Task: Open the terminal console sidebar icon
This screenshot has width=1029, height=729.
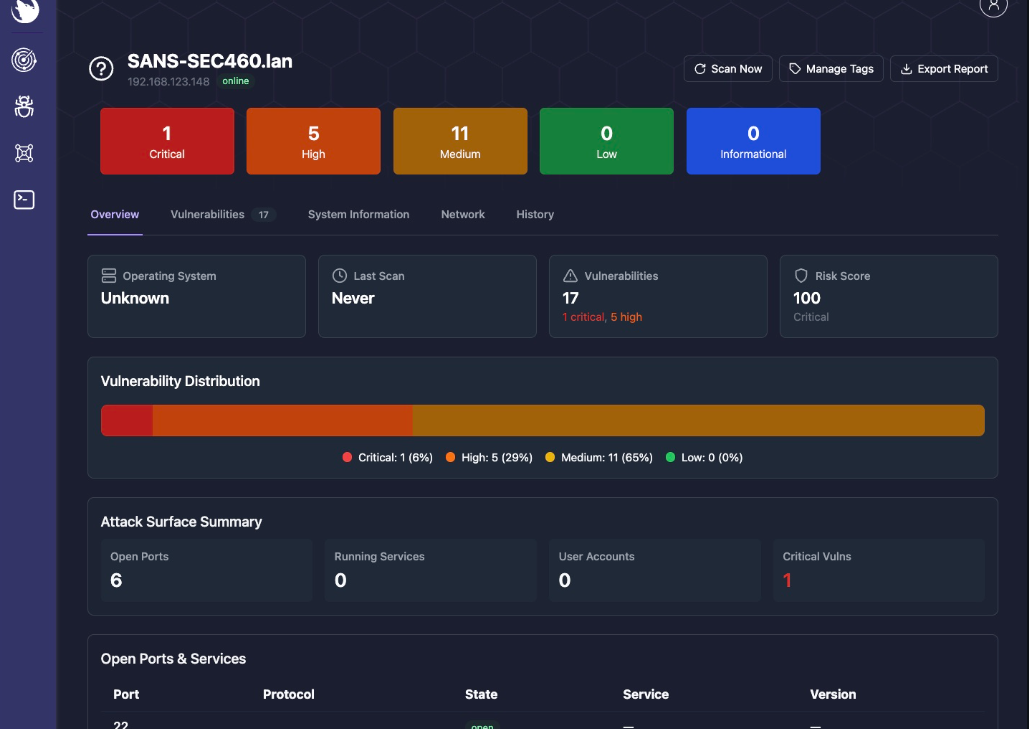Action: [x=24, y=199]
